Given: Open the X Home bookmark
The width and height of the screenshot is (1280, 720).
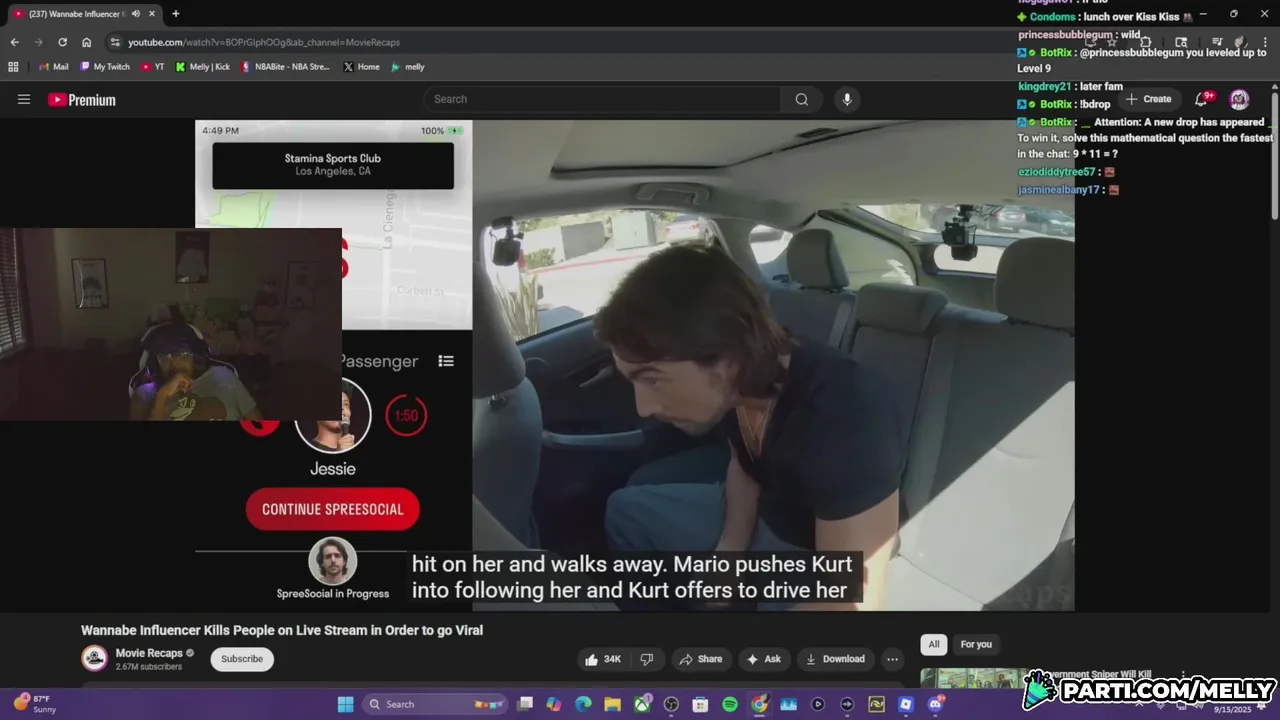Looking at the screenshot, I should [361, 67].
